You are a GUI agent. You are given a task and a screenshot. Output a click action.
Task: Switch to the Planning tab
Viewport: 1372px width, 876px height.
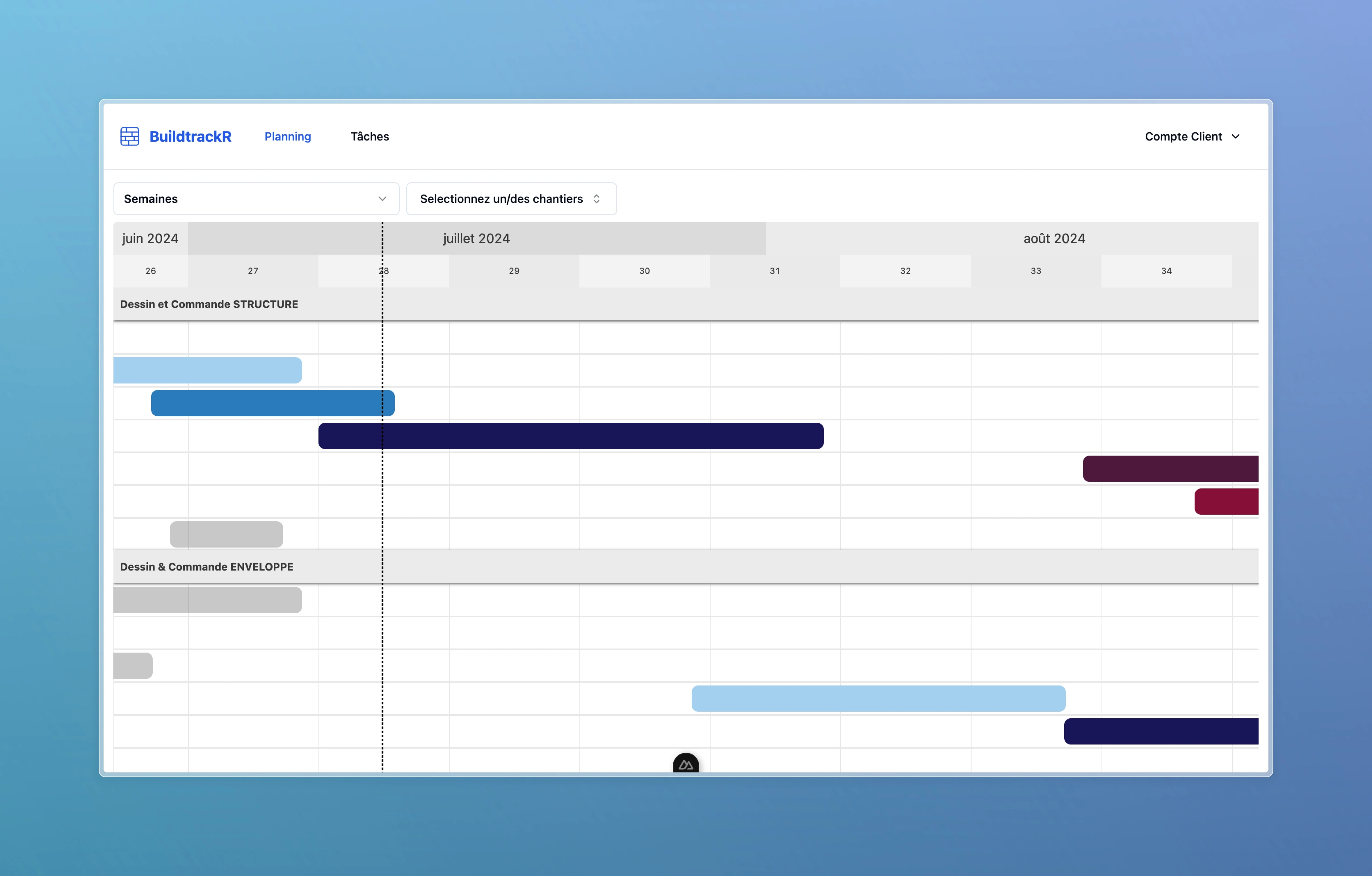(287, 136)
